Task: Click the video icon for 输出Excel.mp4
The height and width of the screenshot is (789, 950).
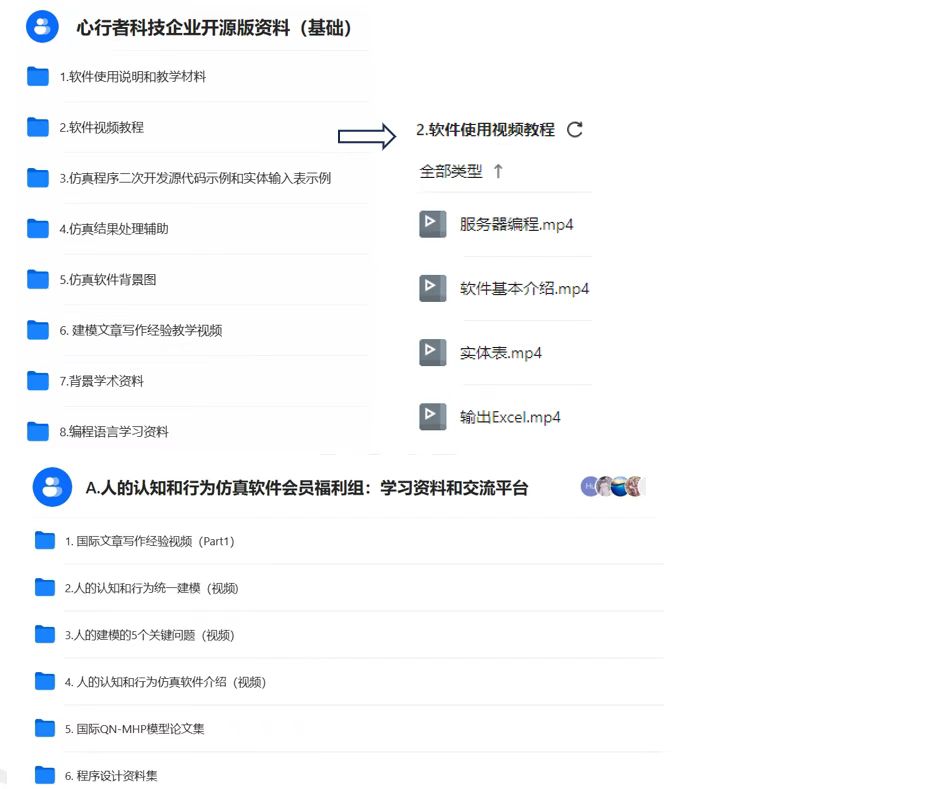Action: [x=432, y=417]
